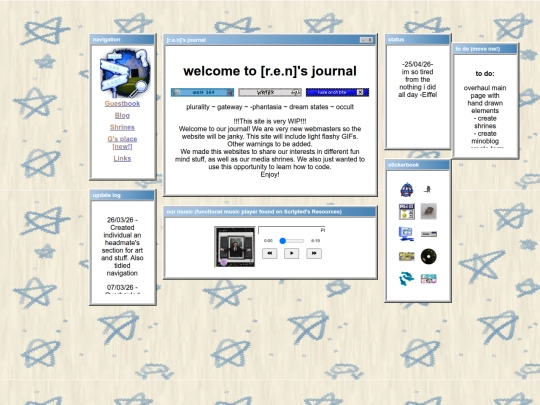Click the 'to do:' heading text
Image resolution: width=540 pixels, height=405 pixels.
pos(485,73)
